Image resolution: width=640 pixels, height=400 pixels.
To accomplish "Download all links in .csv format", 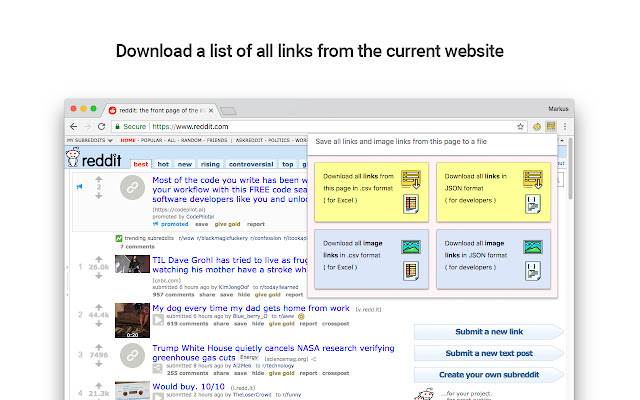I will point(371,192).
